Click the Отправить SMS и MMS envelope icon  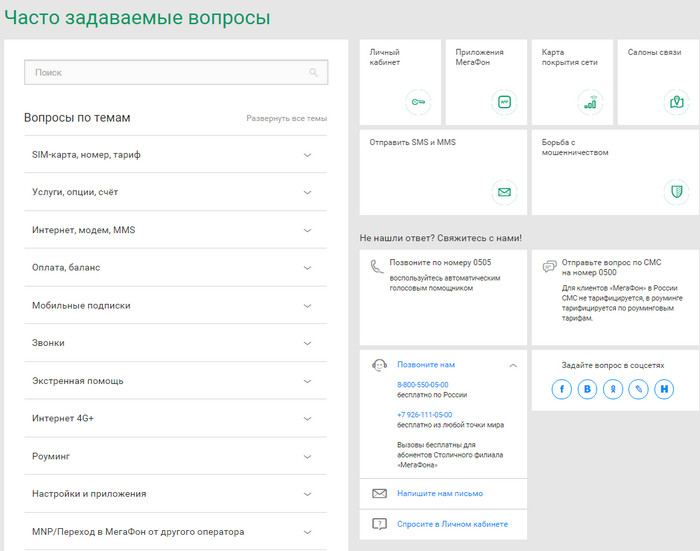(x=504, y=192)
